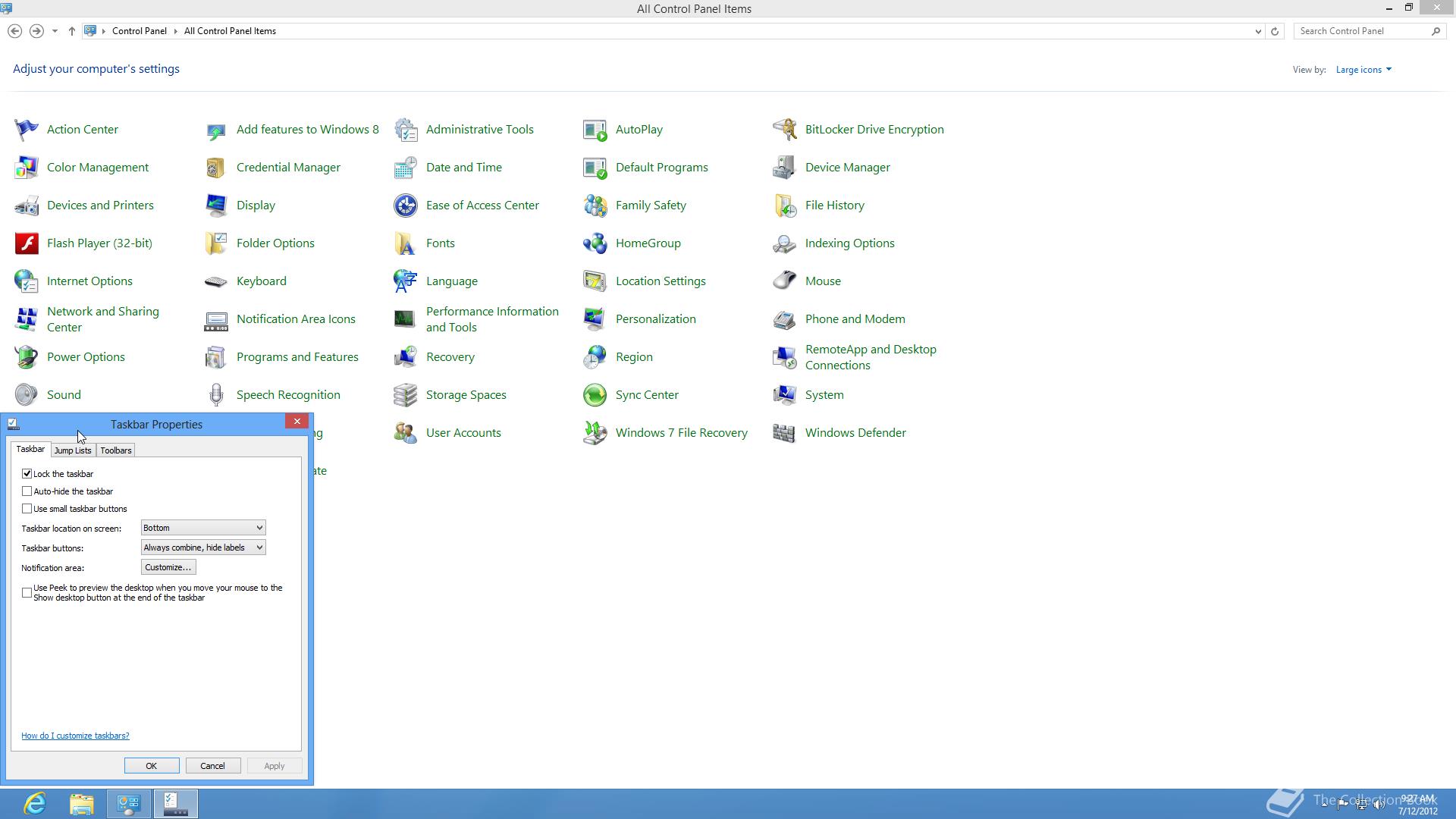Open the Display monitor icon

[x=216, y=206]
